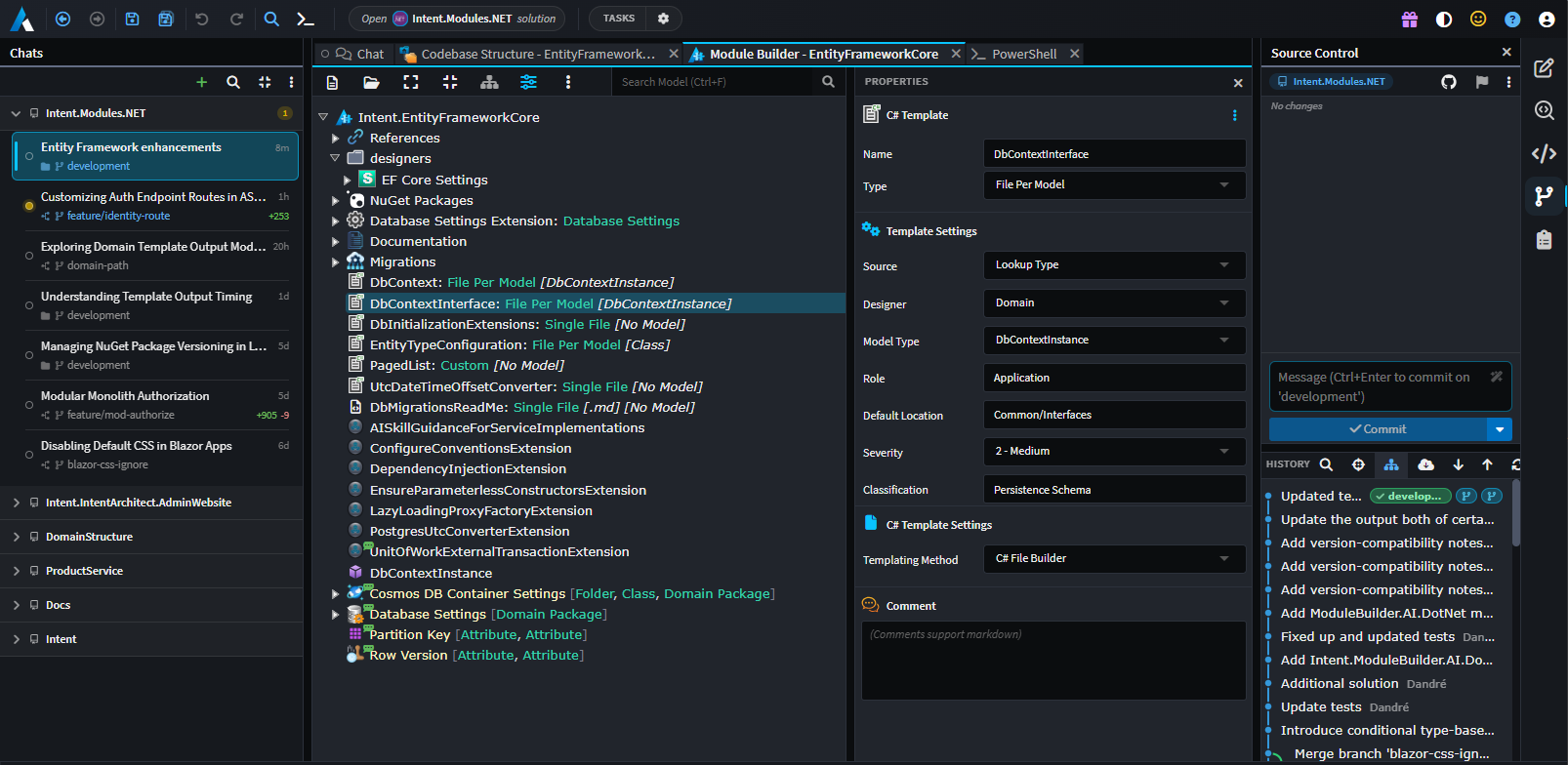
Task: Open the Source dropdown showing Lookup Type
Action: point(1114,264)
